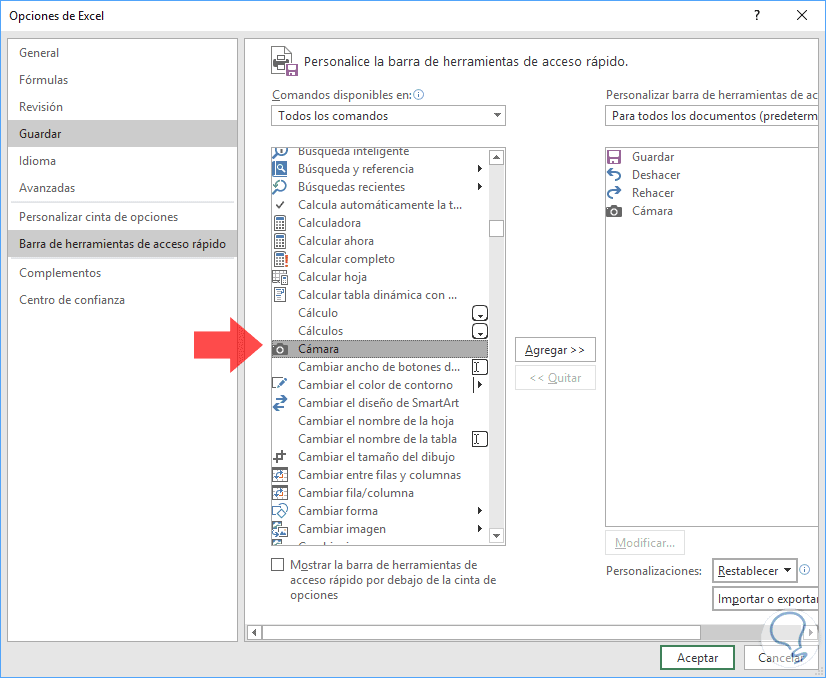This screenshot has height=678, width=826.
Task: Open the Idioma options category
Action: click(123, 161)
